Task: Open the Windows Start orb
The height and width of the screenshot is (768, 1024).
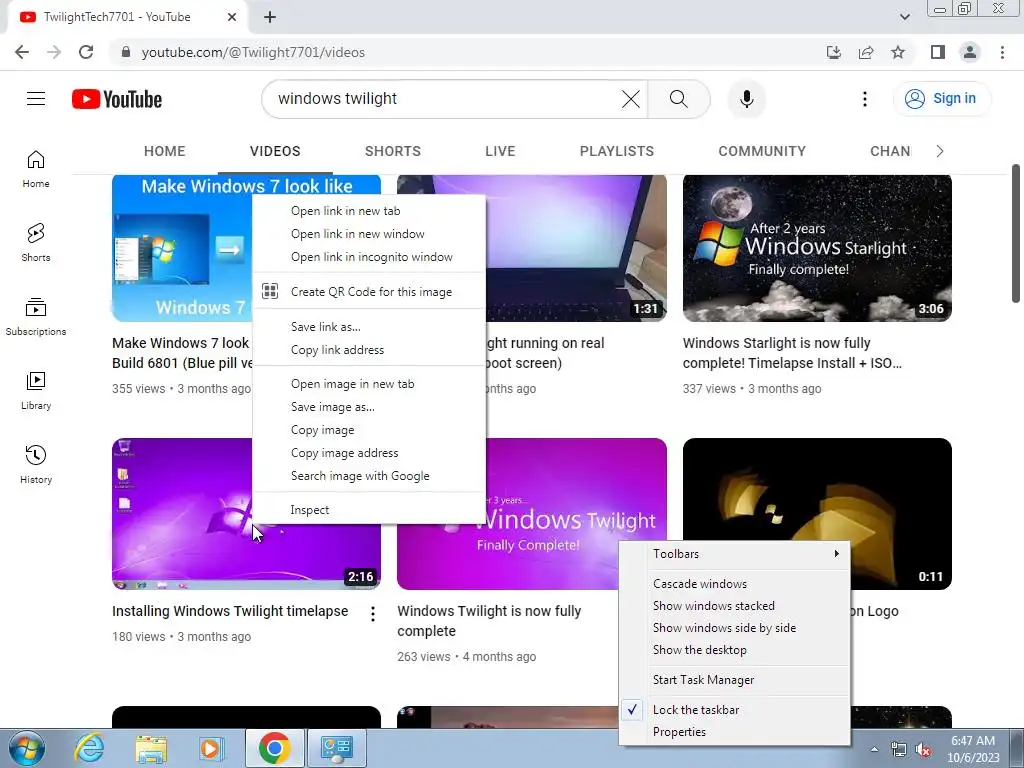Action: click(x=27, y=748)
